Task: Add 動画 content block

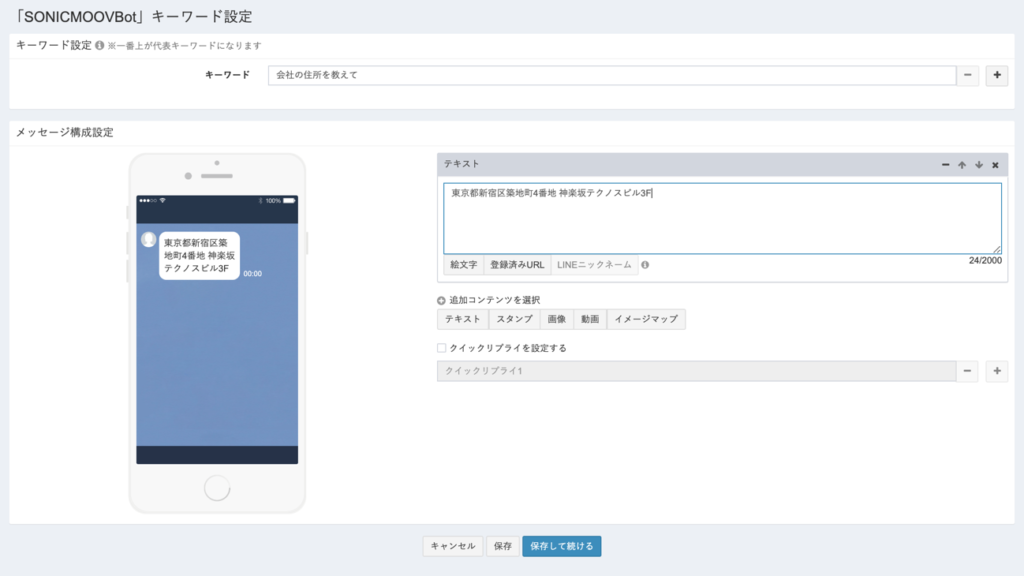Action: click(590, 319)
